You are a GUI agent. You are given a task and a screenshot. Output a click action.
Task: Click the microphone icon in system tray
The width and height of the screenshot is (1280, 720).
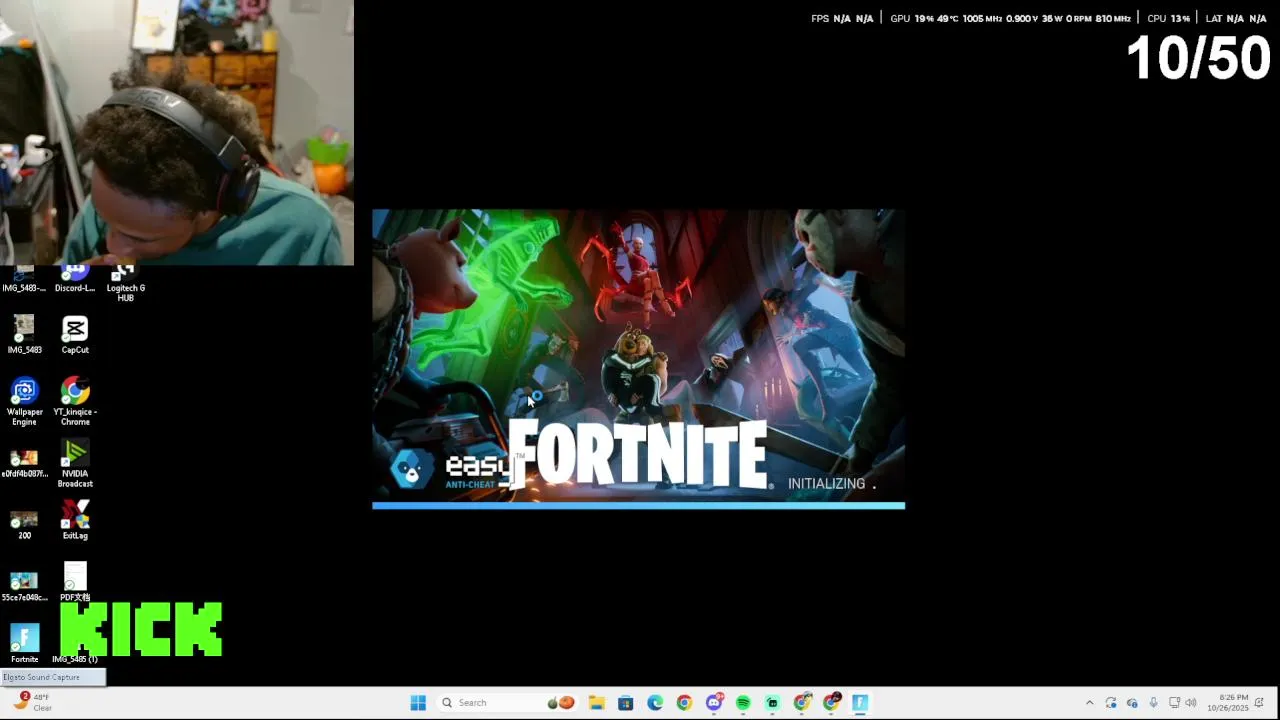pos(1153,703)
